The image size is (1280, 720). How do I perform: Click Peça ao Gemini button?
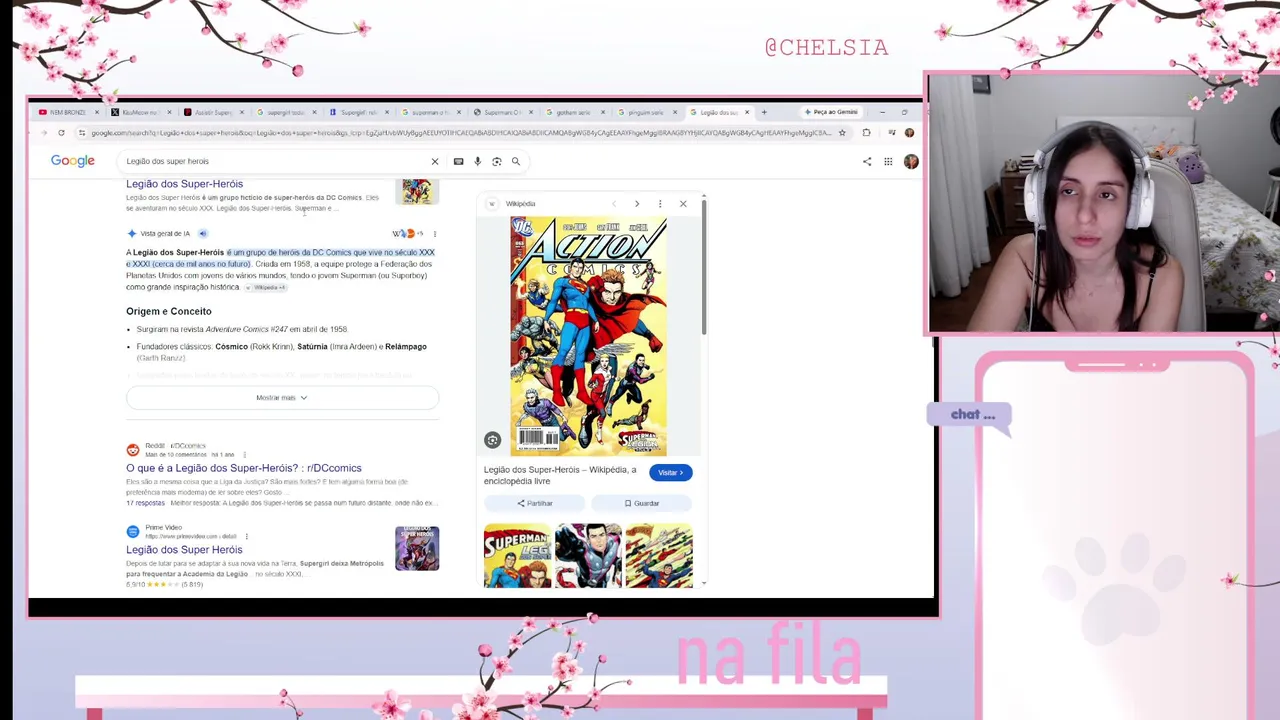[831, 112]
